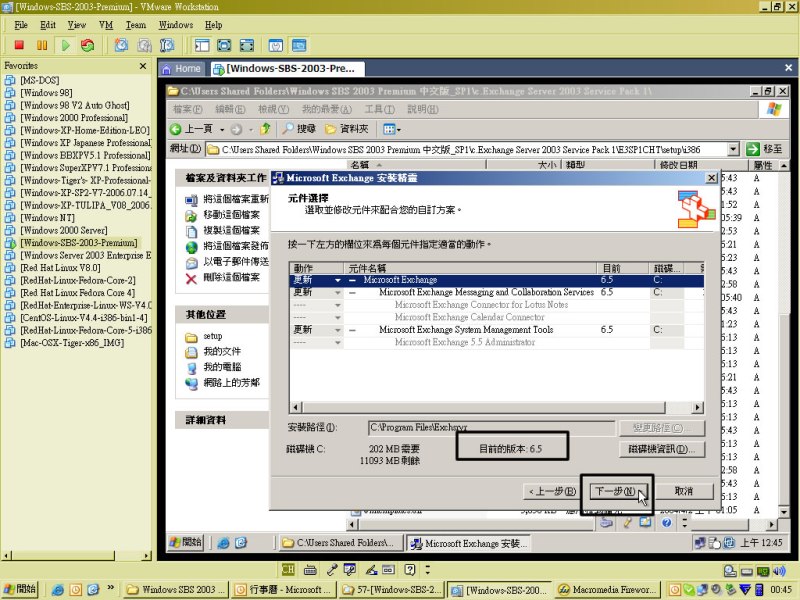This screenshot has width=800, height=600.
Task: Open 網路上的芳鄰 network places link
Action: click(231, 383)
